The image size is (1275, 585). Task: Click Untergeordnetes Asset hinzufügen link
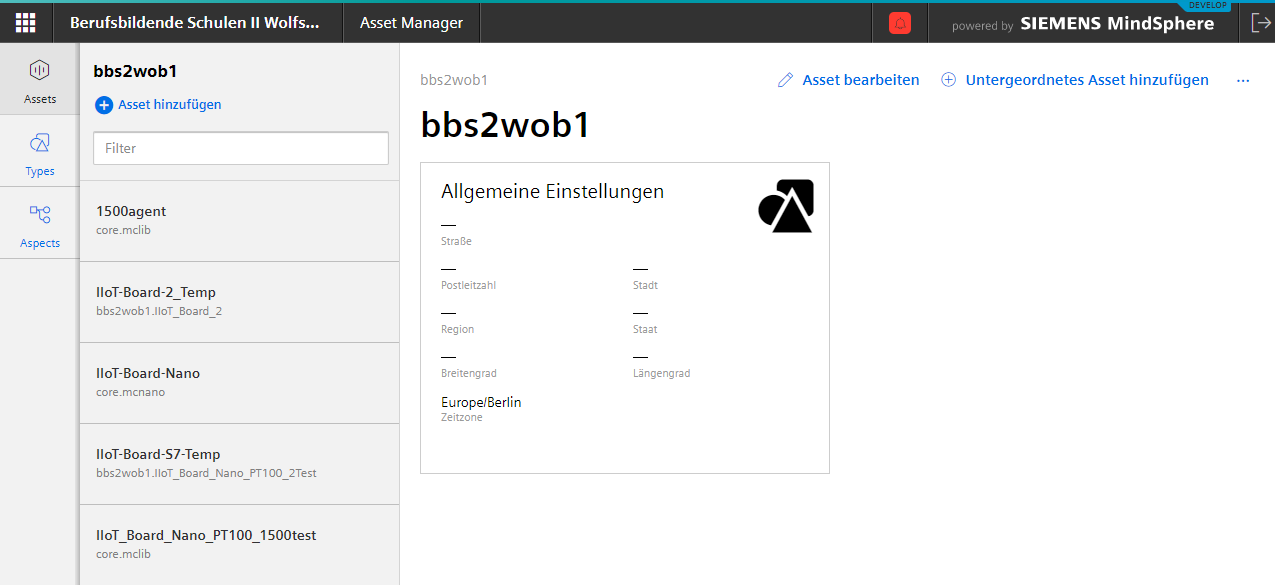pyautogui.click(x=1086, y=80)
